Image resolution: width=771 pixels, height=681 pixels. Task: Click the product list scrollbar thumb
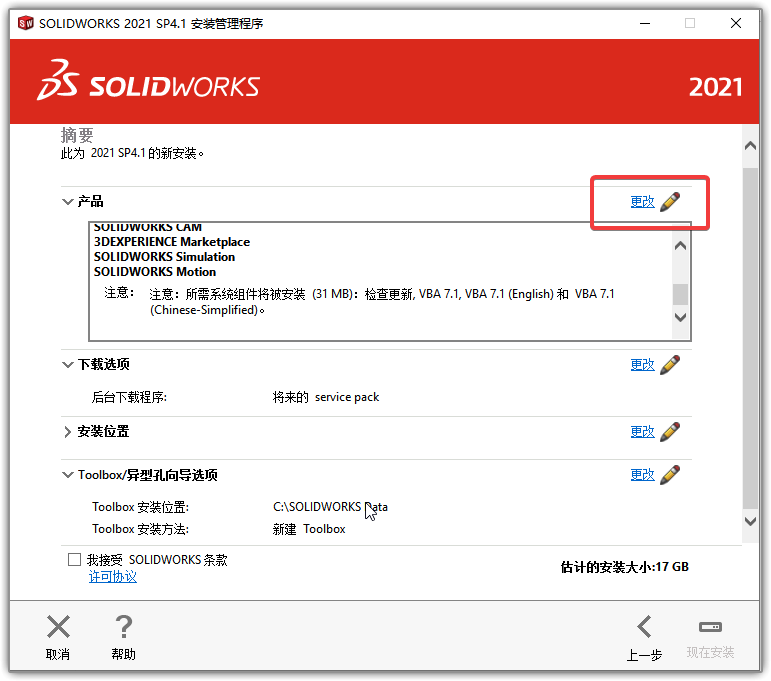tap(681, 295)
